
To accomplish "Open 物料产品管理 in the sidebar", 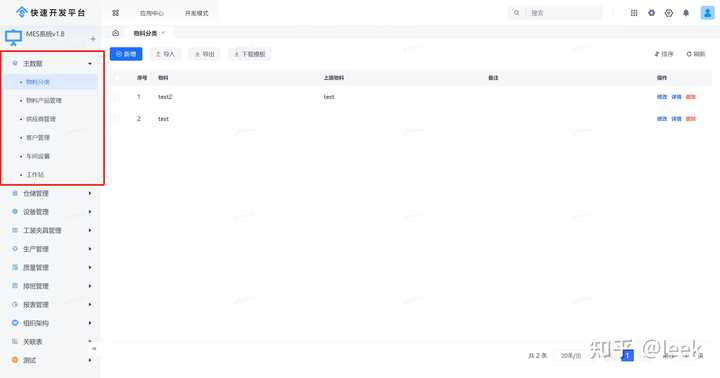I will [44, 100].
